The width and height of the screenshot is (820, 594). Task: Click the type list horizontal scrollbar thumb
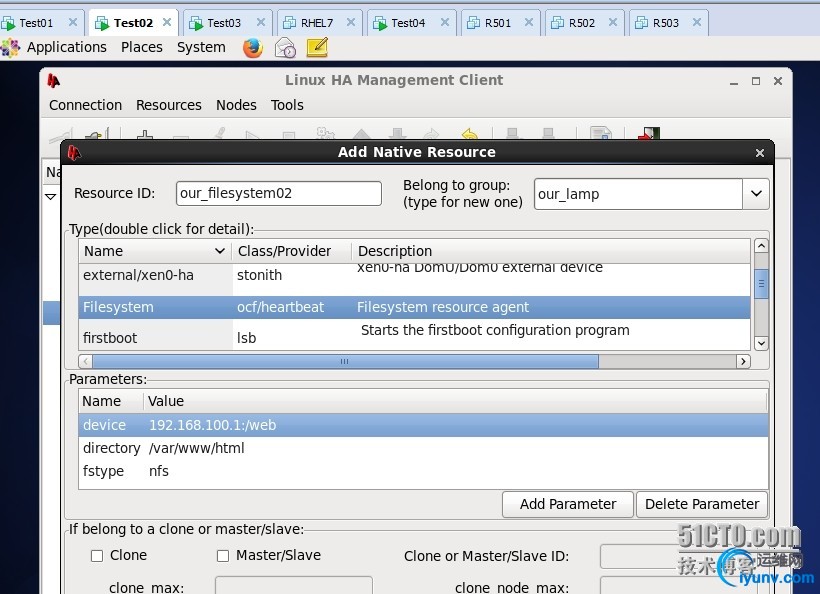pyautogui.click(x=344, y=361)
